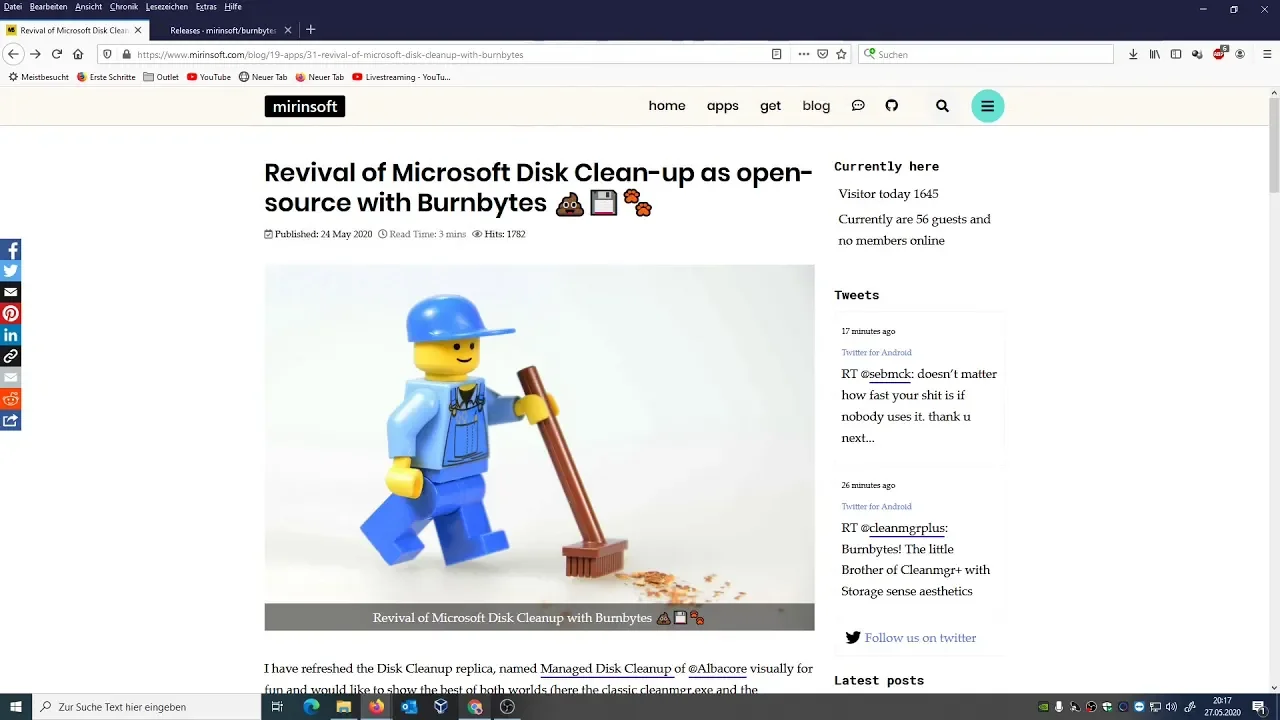Viewport: 1280px width, 720px height.
Task: Share the post on LinkedIn
Action: tap(10, 335)
